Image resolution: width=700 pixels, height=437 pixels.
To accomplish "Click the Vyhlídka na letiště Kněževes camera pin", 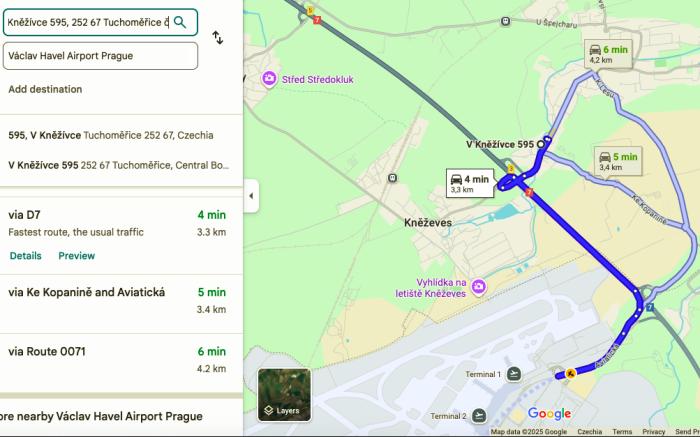I will pos(478,287).
